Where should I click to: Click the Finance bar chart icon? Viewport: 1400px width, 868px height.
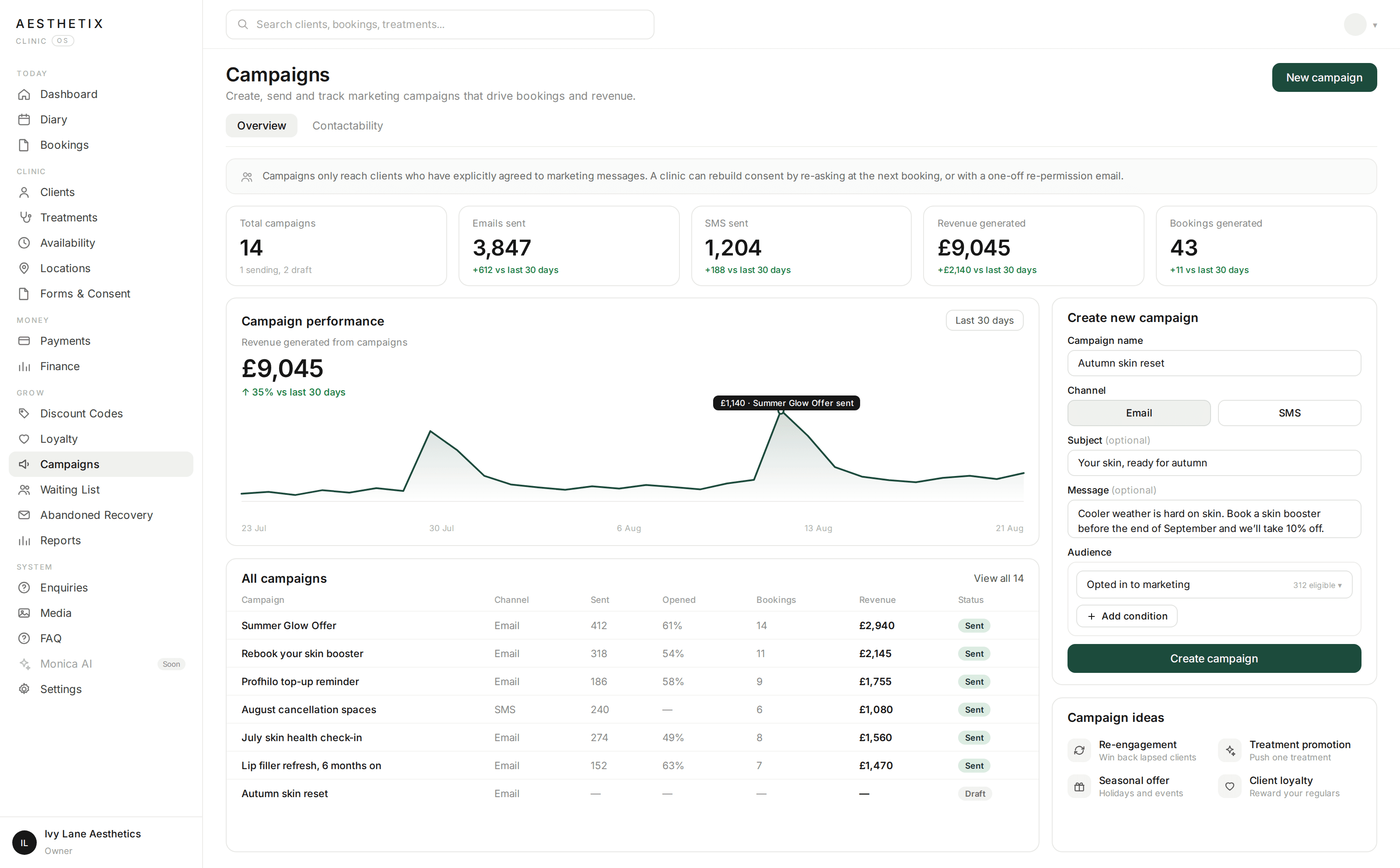pos(24,366)
